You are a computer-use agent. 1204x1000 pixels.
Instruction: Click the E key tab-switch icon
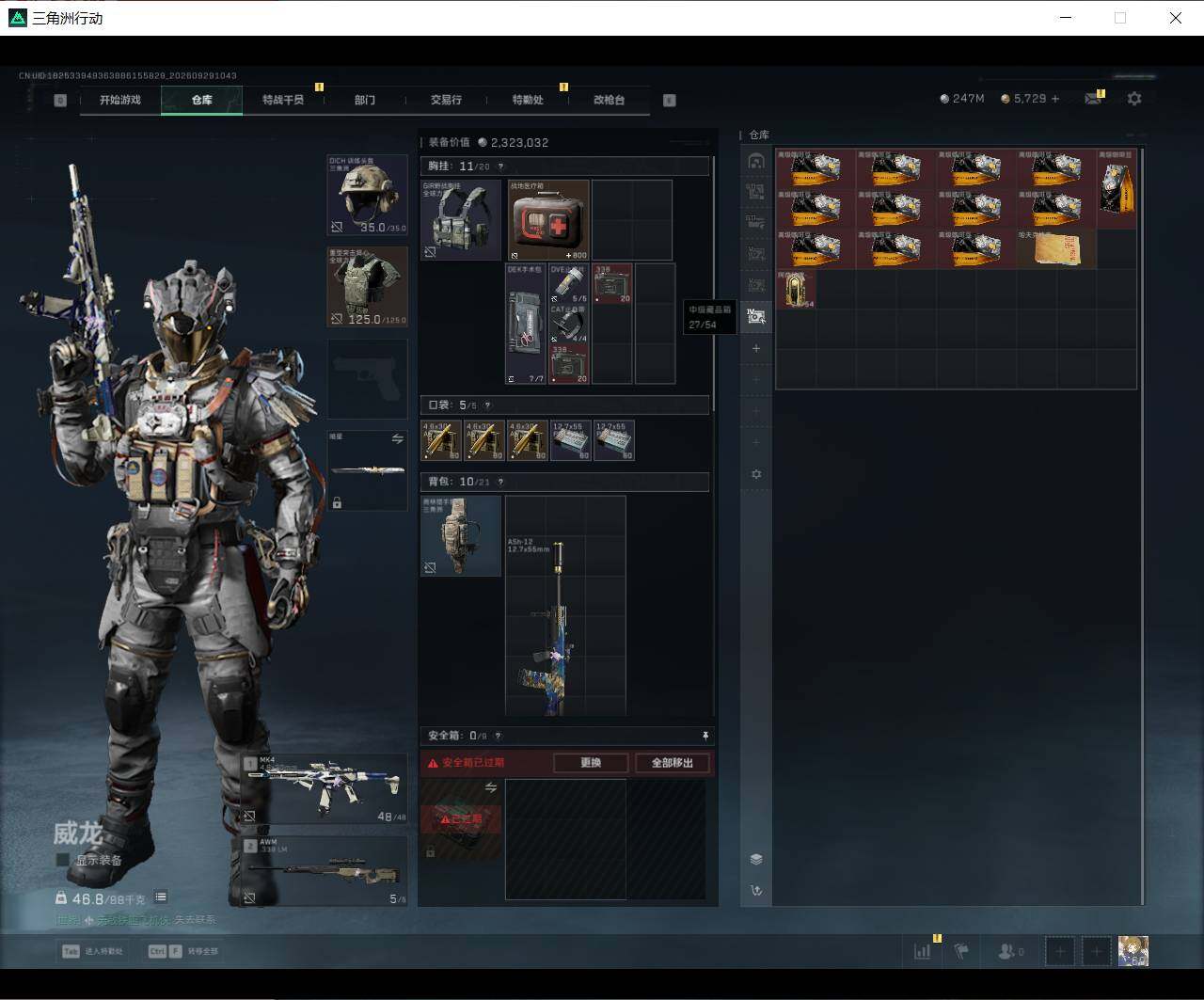[x=670, y=100]
